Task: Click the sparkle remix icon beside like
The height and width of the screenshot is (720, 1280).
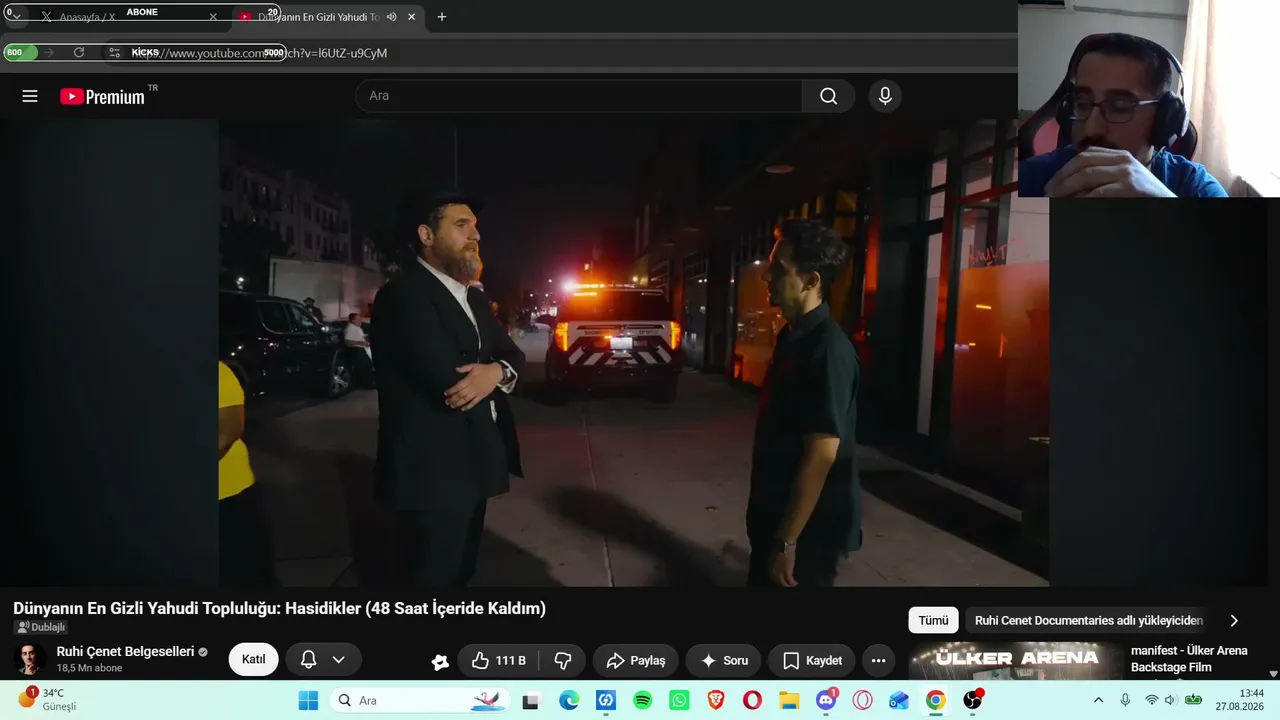Action: [x=440, y=661]
